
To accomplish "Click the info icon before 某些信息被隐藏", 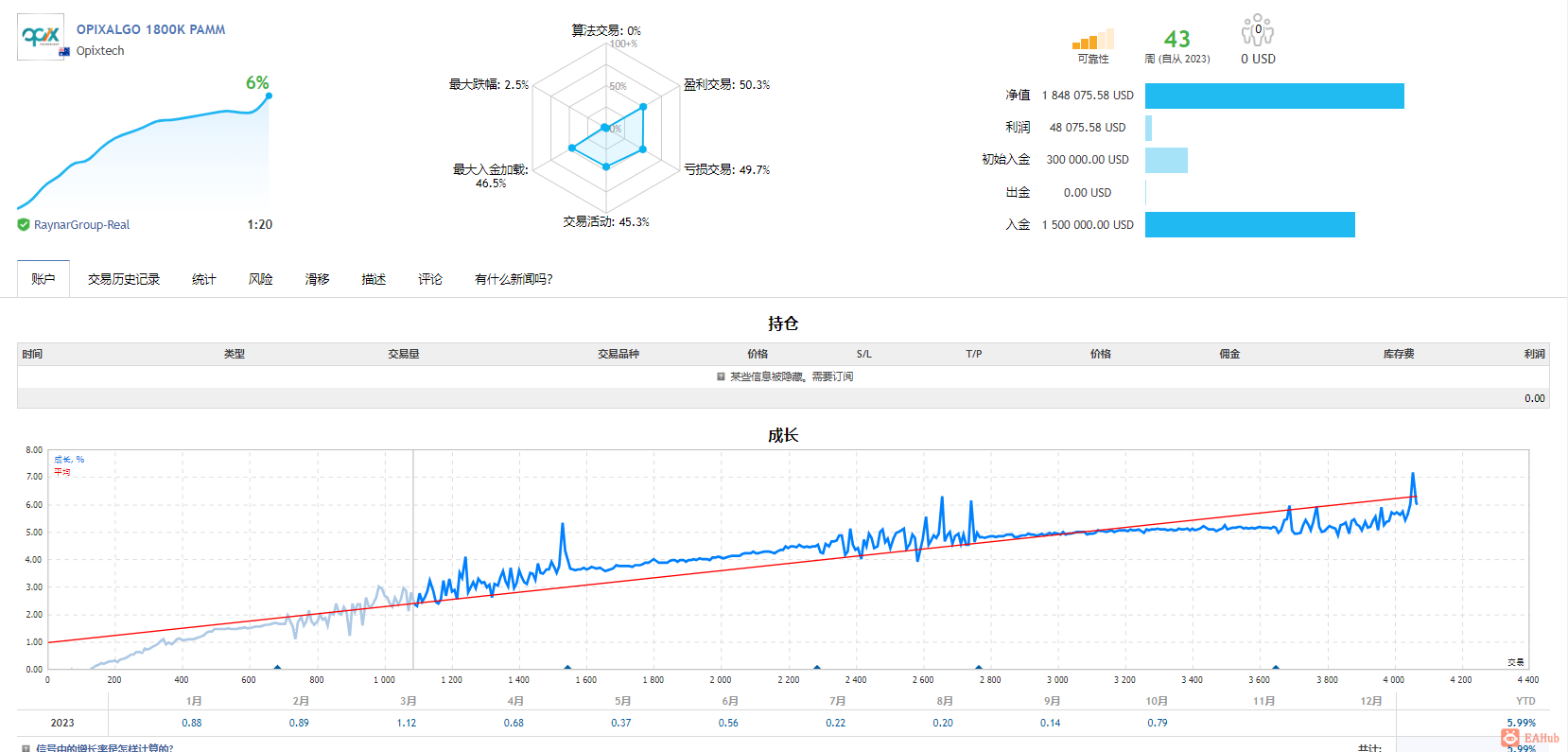I will 721,376.
